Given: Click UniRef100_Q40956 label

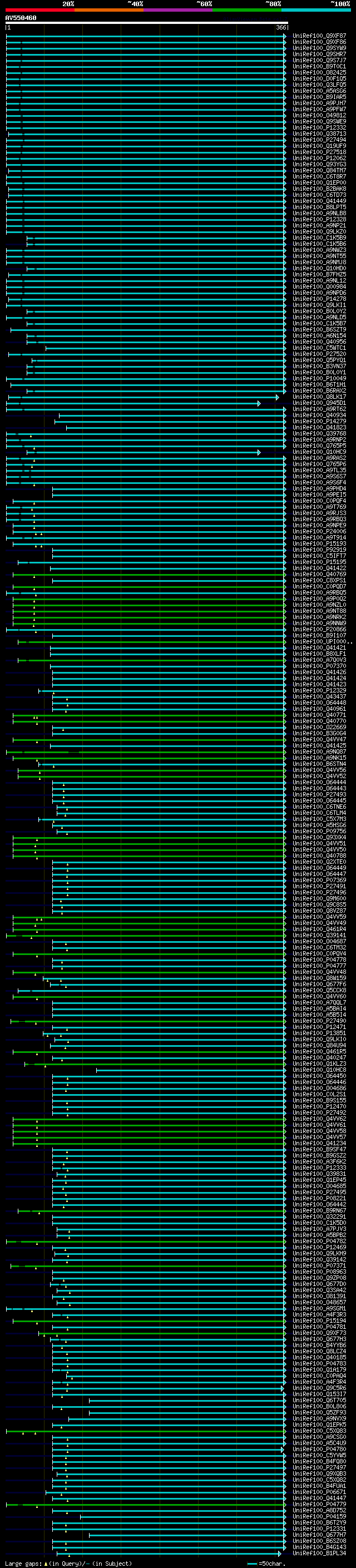Looking at the screenshot, I should coord(319,342).
